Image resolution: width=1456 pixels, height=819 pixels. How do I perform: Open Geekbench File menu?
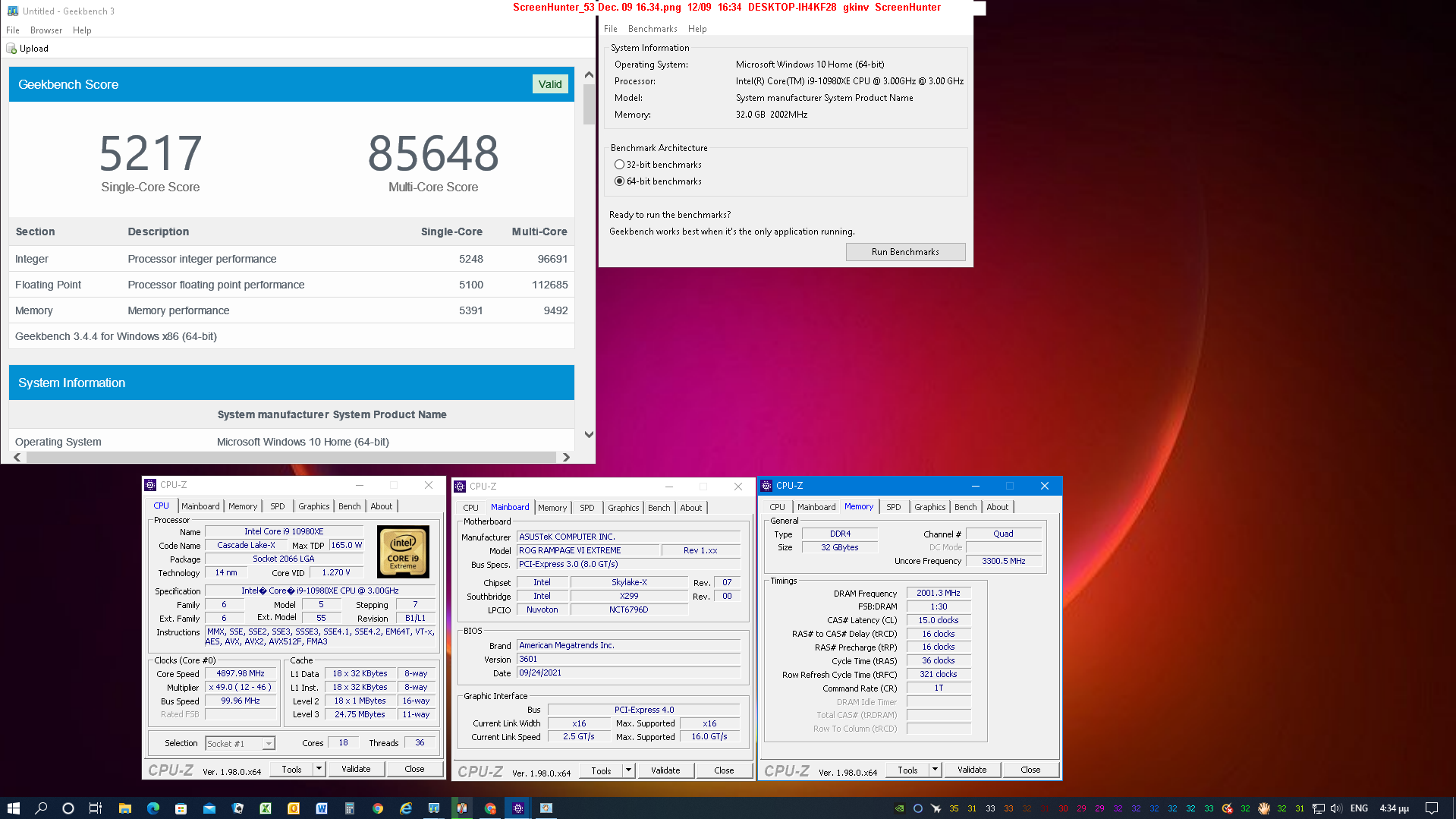coord(13,30)
